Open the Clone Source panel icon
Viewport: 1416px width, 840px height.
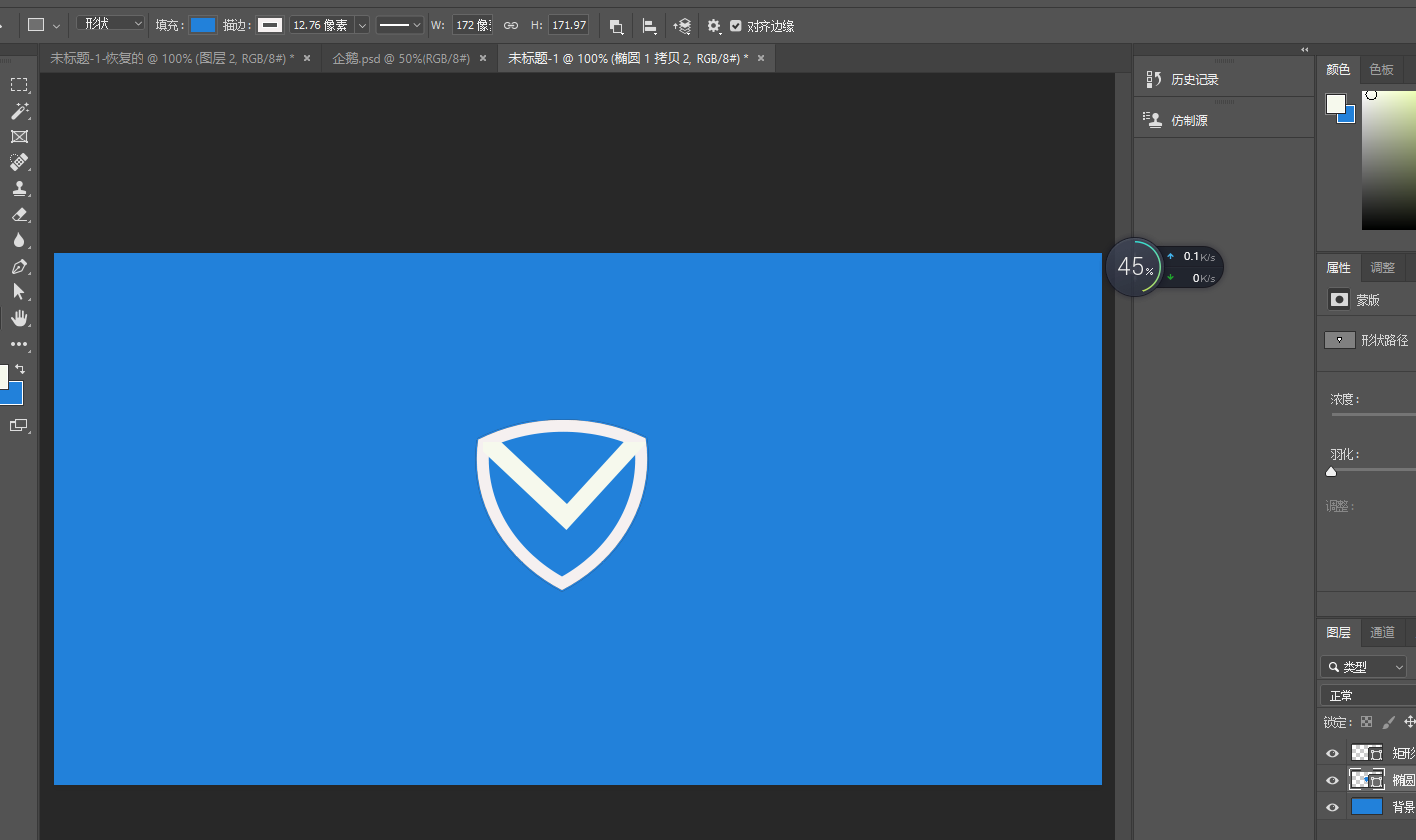[1154, 120]
